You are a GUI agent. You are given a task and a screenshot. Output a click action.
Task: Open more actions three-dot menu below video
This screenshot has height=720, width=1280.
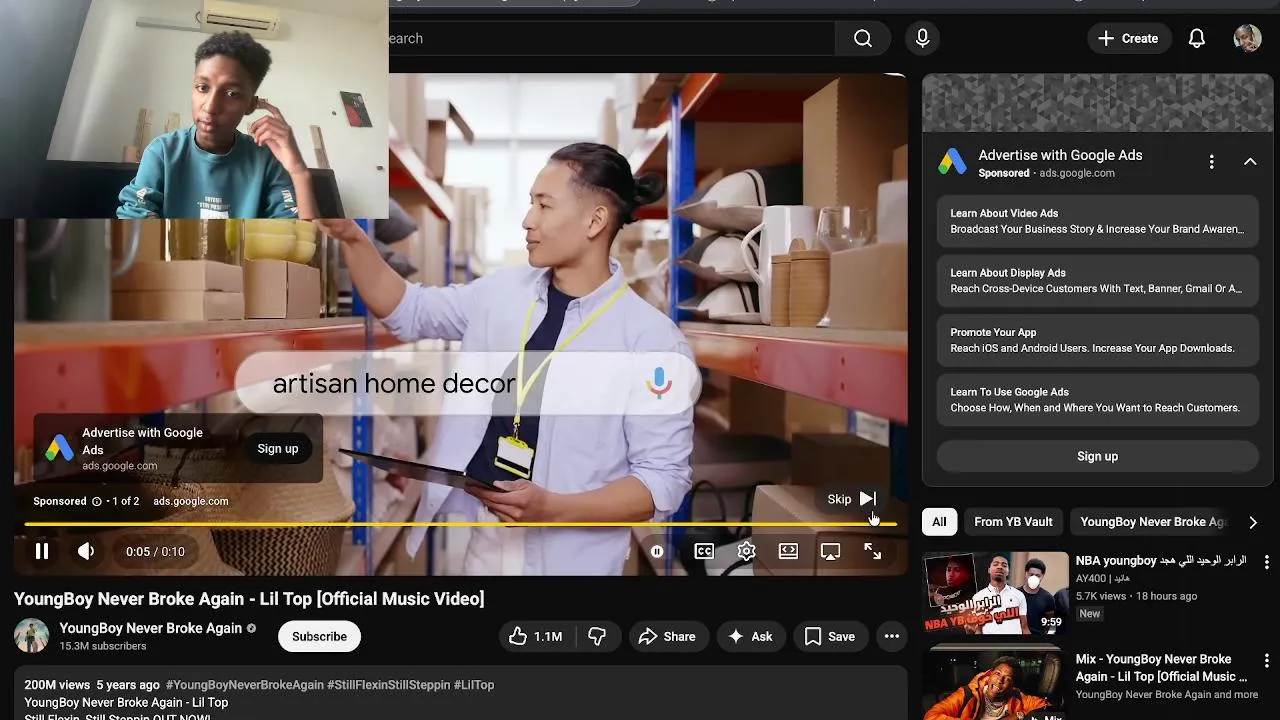click(x=892, y=636)
